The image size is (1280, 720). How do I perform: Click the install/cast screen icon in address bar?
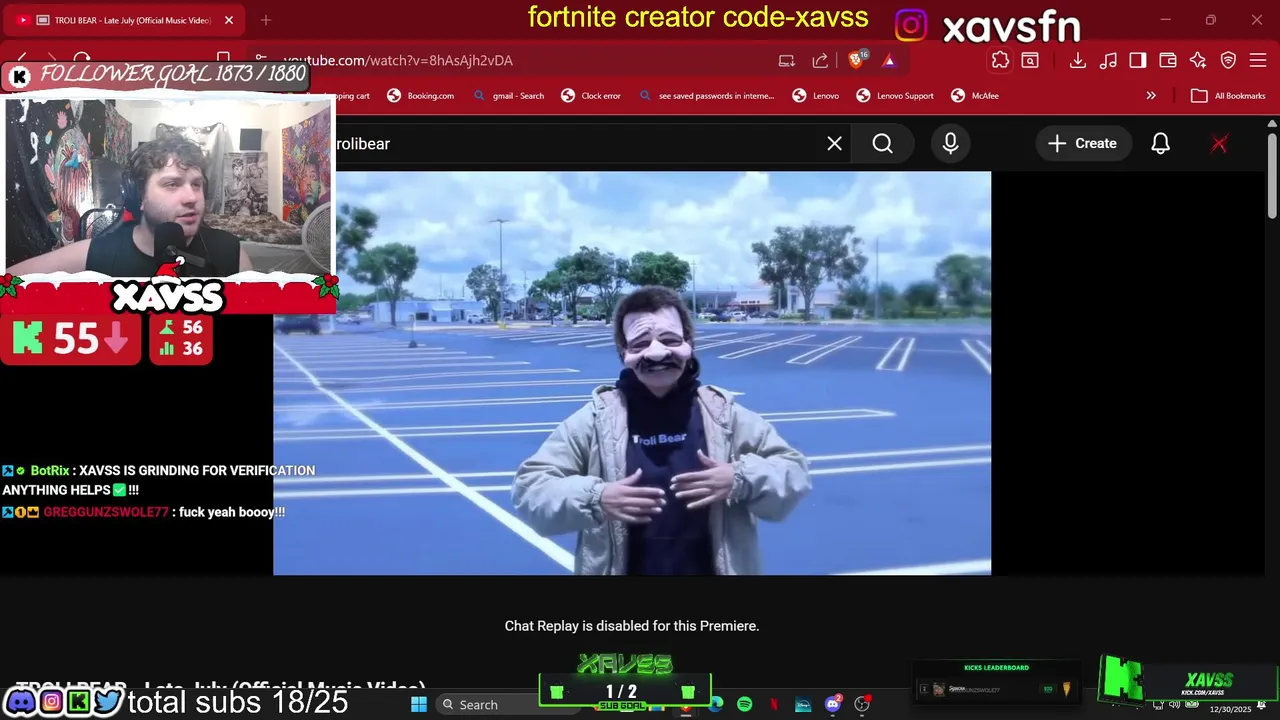coord(787,60)
